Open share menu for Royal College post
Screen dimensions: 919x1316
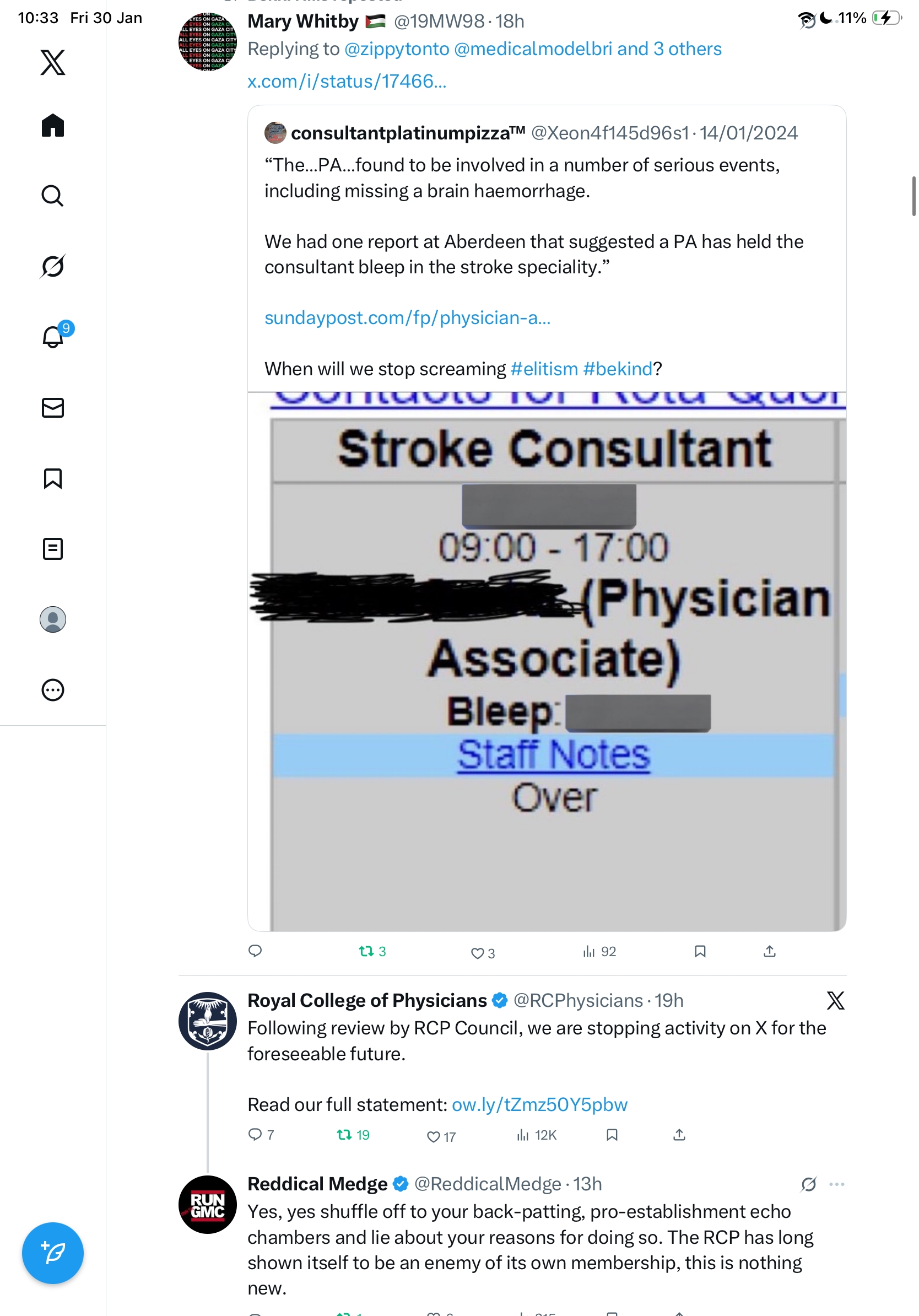[x=679, y=1135]
